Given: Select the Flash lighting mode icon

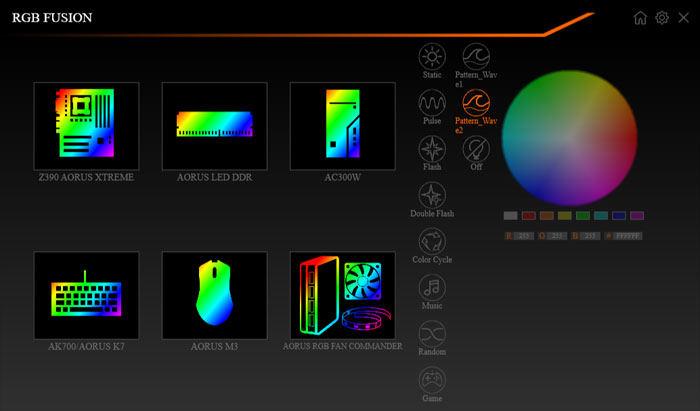Looking at the screenshot, I should point(432,149).
